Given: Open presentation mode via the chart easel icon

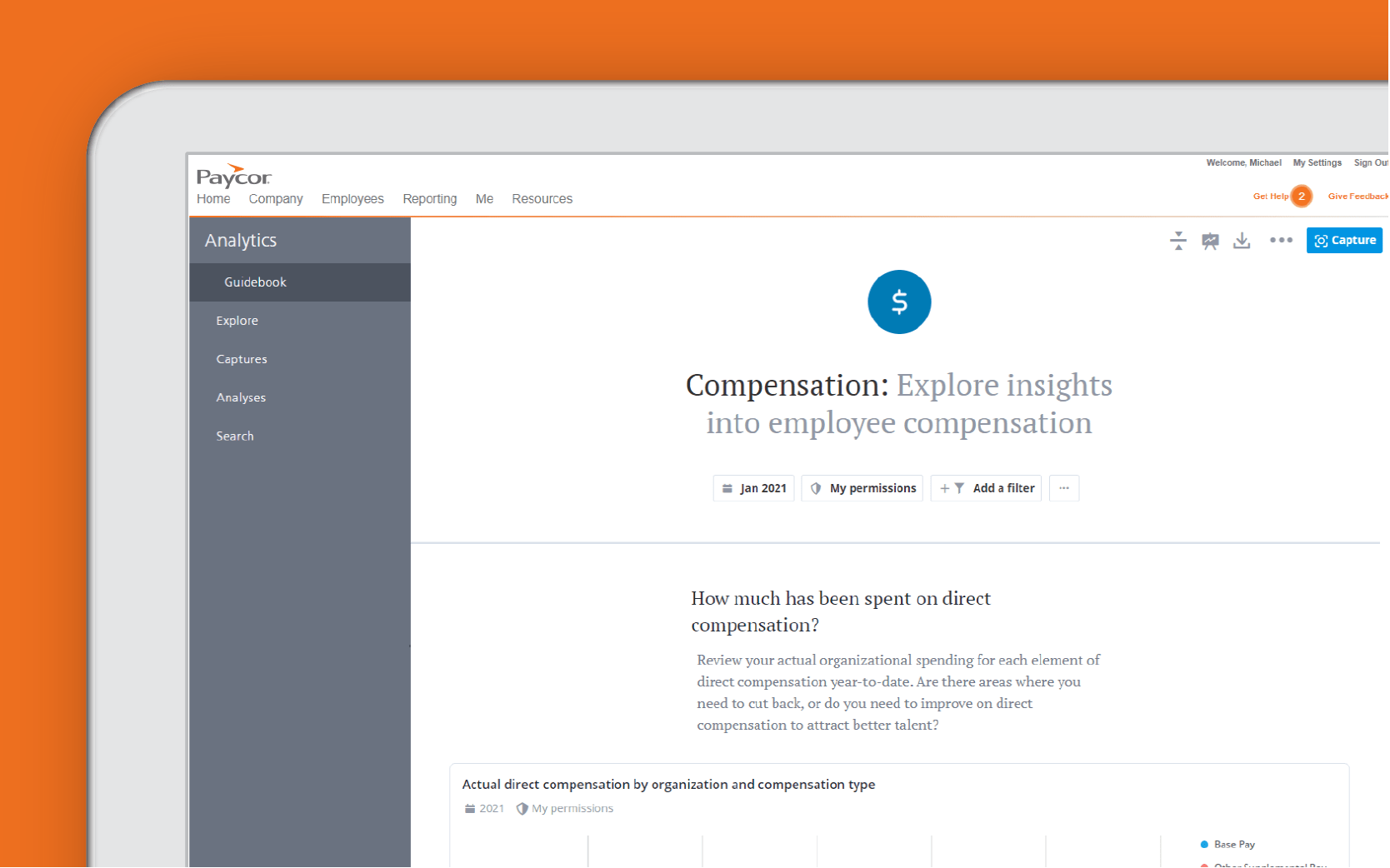Looking at the screenshot, I should coord(1210,241).
